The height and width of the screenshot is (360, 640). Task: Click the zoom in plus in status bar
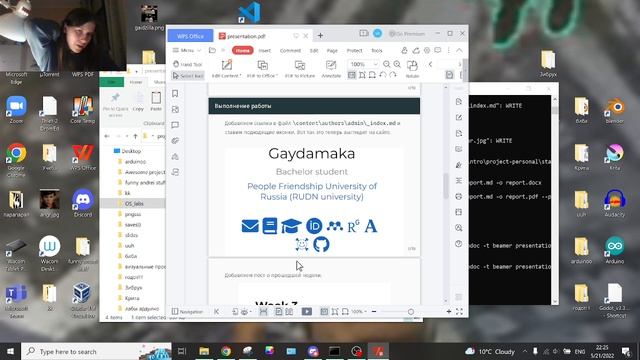coord(449,311)
